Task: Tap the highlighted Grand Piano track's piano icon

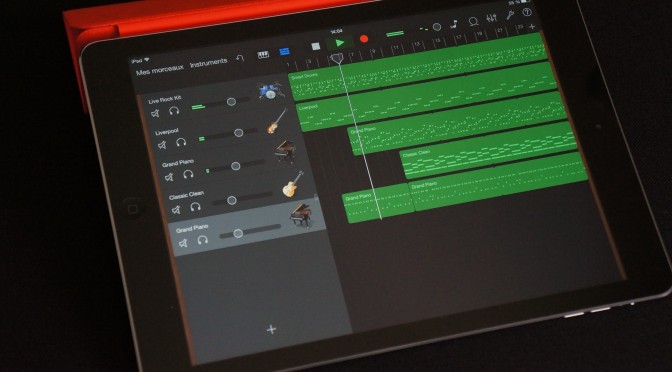Action: coord(301,216)
